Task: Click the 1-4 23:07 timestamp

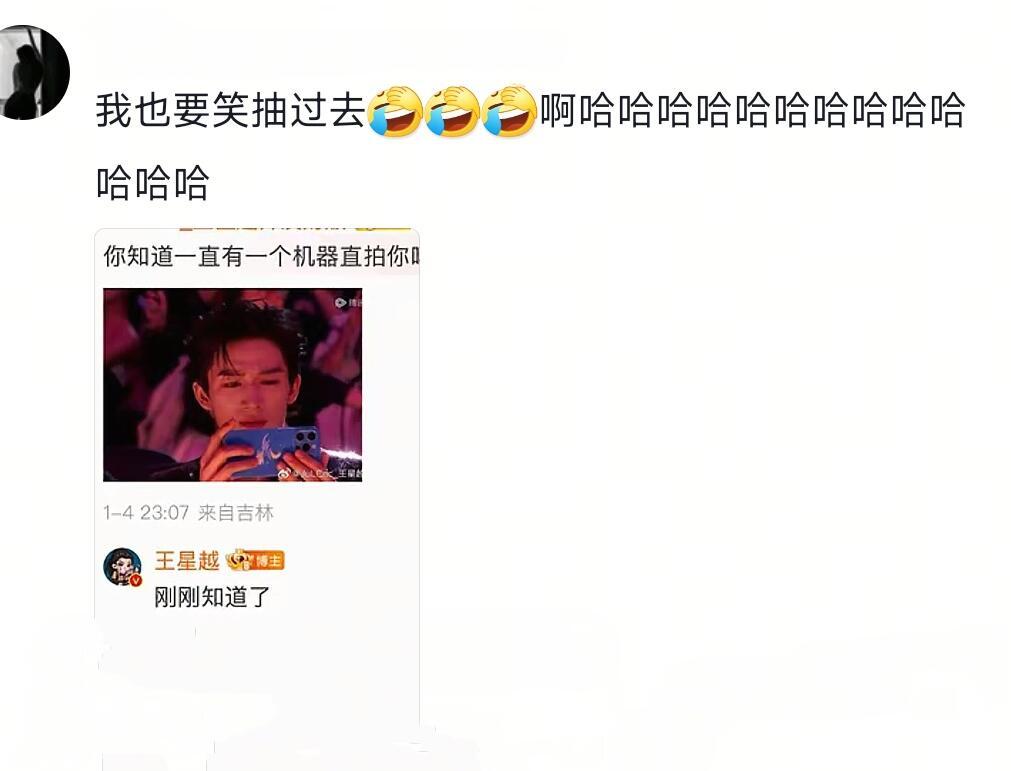Action: (x=146, y=512)
